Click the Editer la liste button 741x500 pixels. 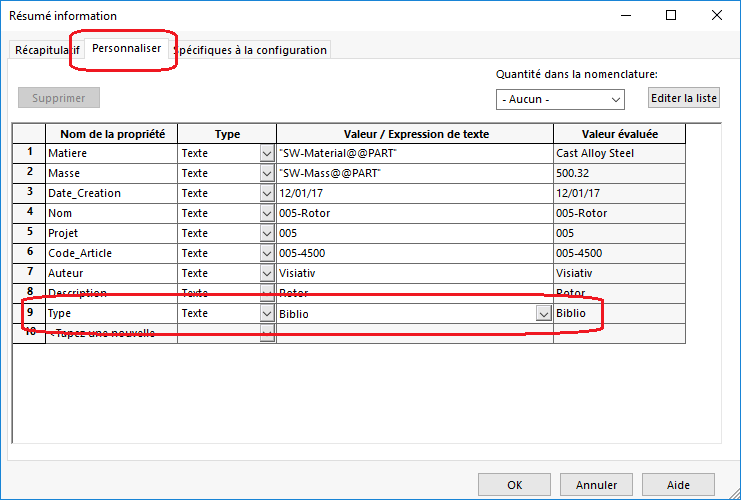684,98
